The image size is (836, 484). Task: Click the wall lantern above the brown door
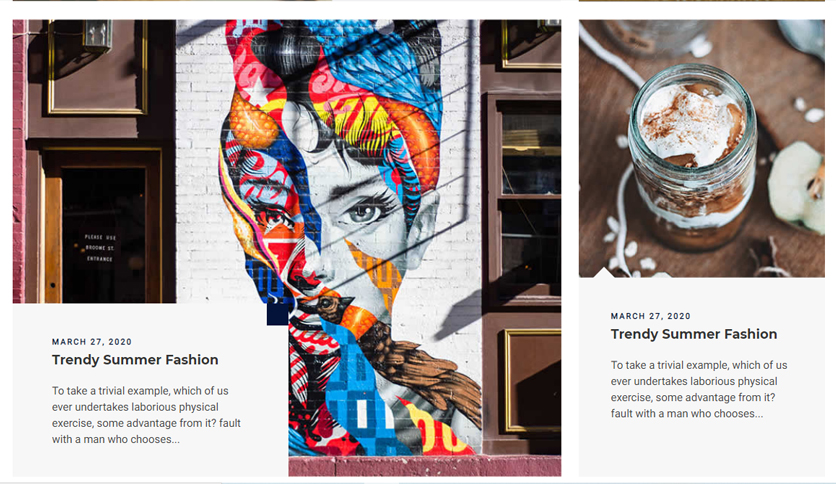coord(98,36)
